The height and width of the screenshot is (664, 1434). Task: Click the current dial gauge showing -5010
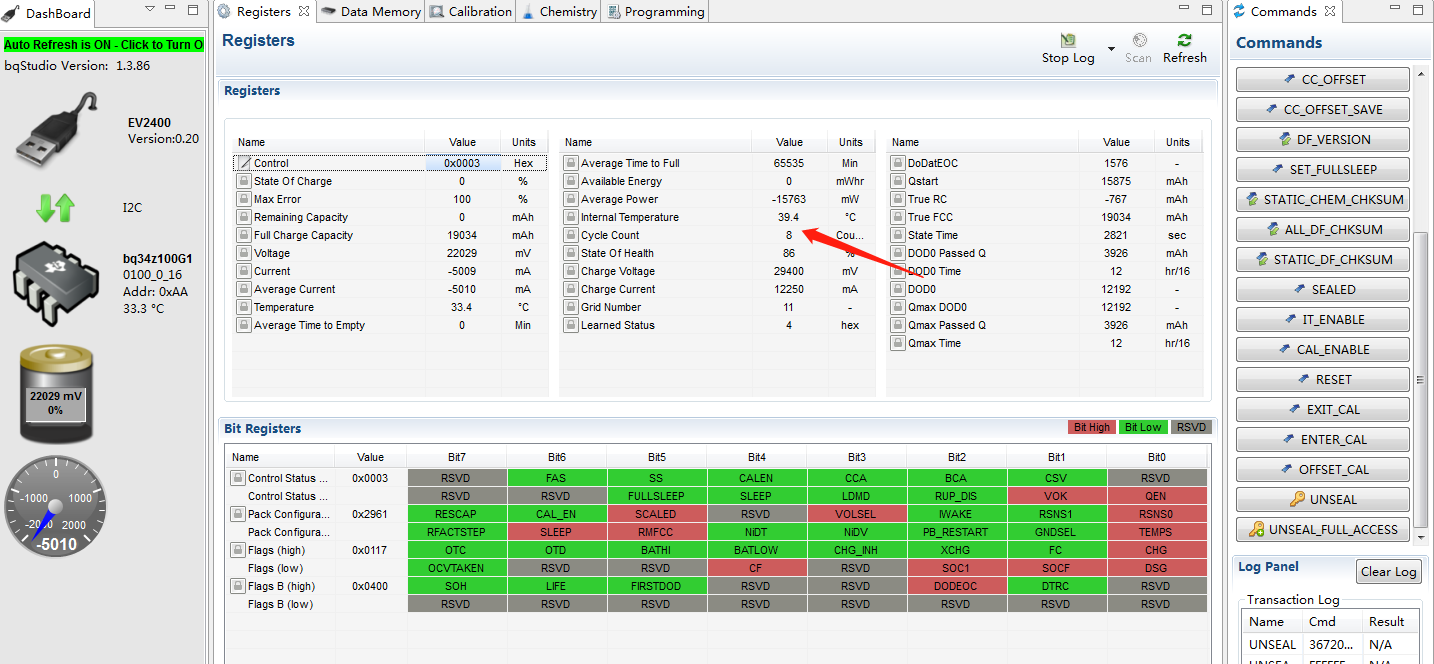coord(56,506)
